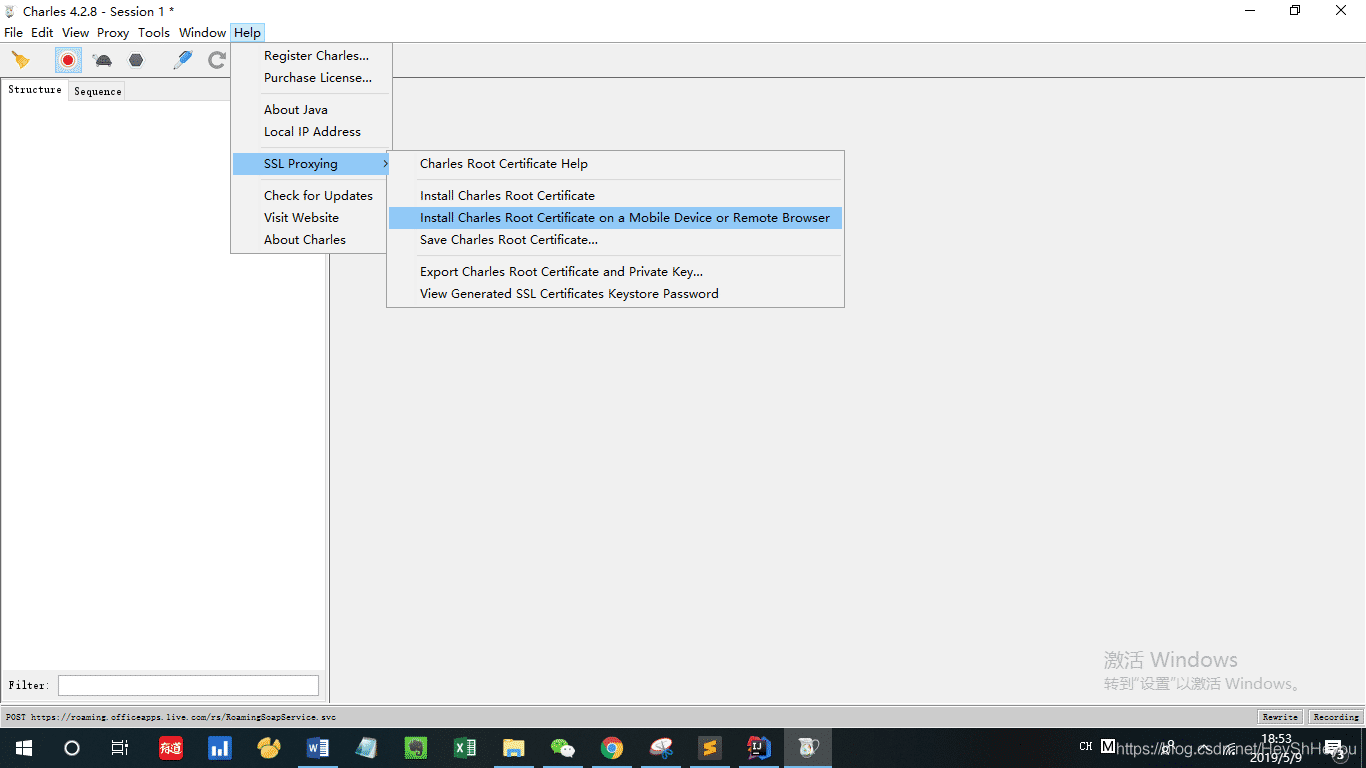Select Install Charles Root Certificate
Screen dimensions: 1366x768
point(507,196)
